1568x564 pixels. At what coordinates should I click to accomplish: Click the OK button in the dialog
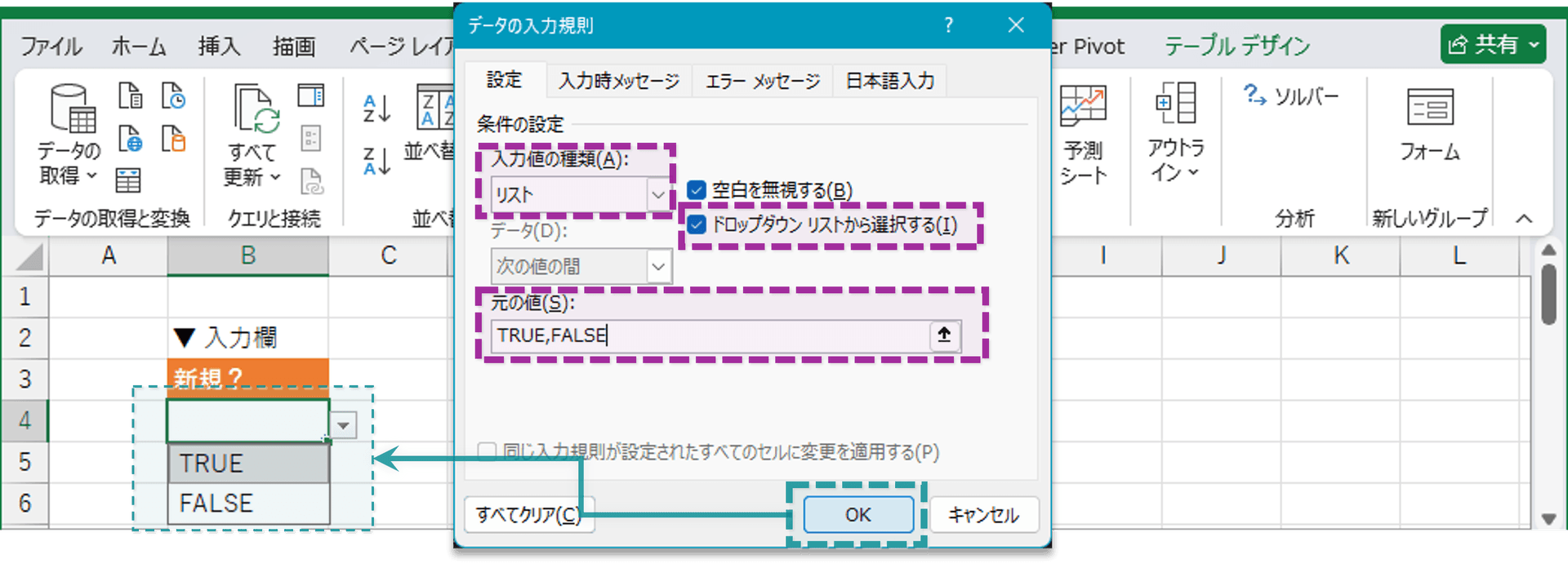point(857,514)
